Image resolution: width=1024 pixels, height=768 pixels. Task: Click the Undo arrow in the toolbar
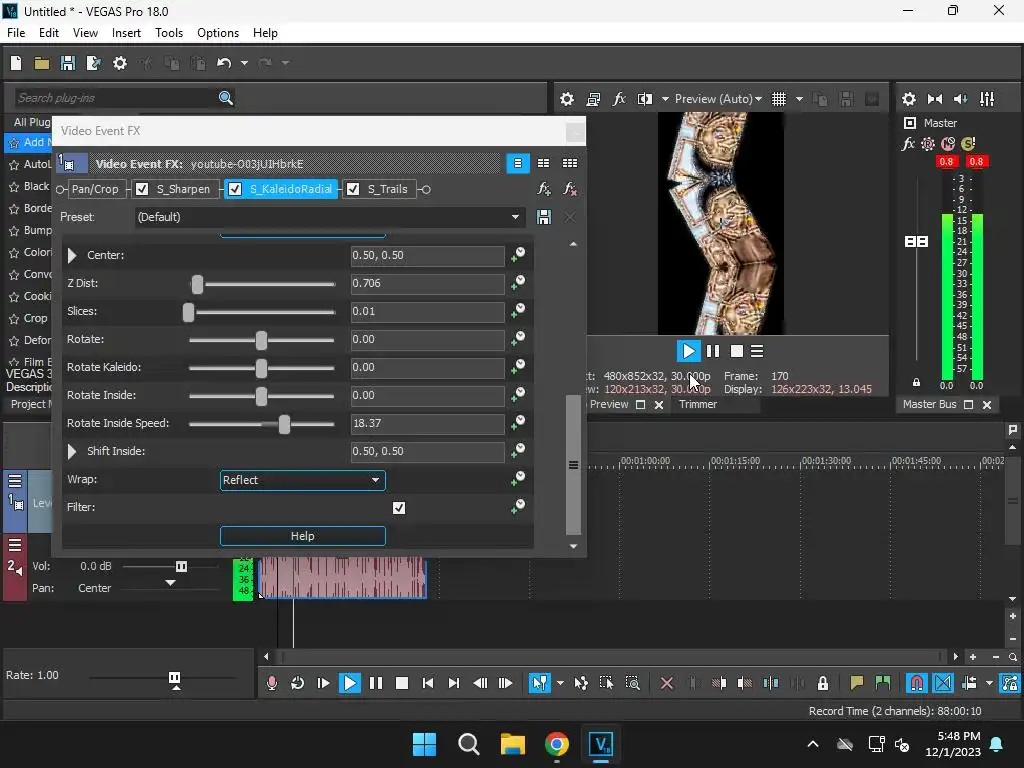coord(224,63)
